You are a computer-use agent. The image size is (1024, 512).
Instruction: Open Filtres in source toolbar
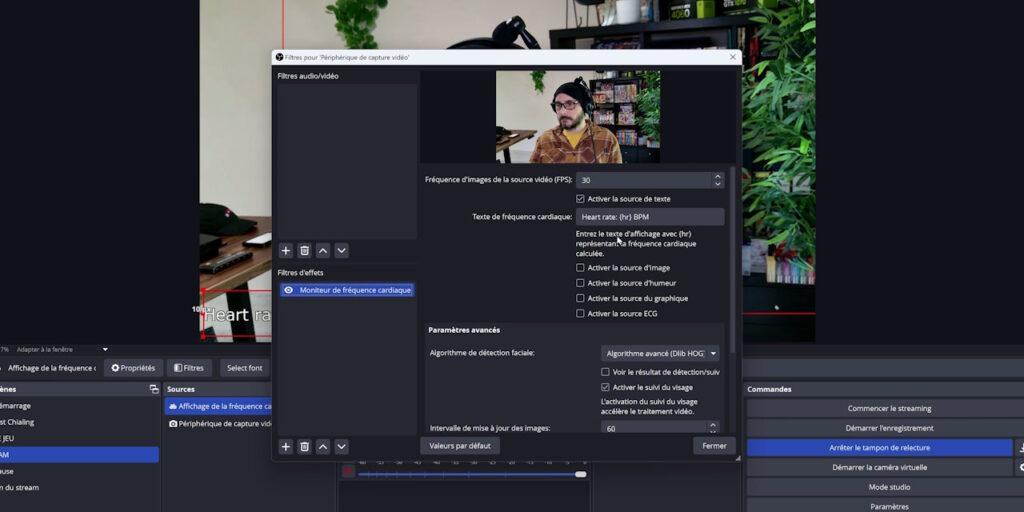pos(189,368)
